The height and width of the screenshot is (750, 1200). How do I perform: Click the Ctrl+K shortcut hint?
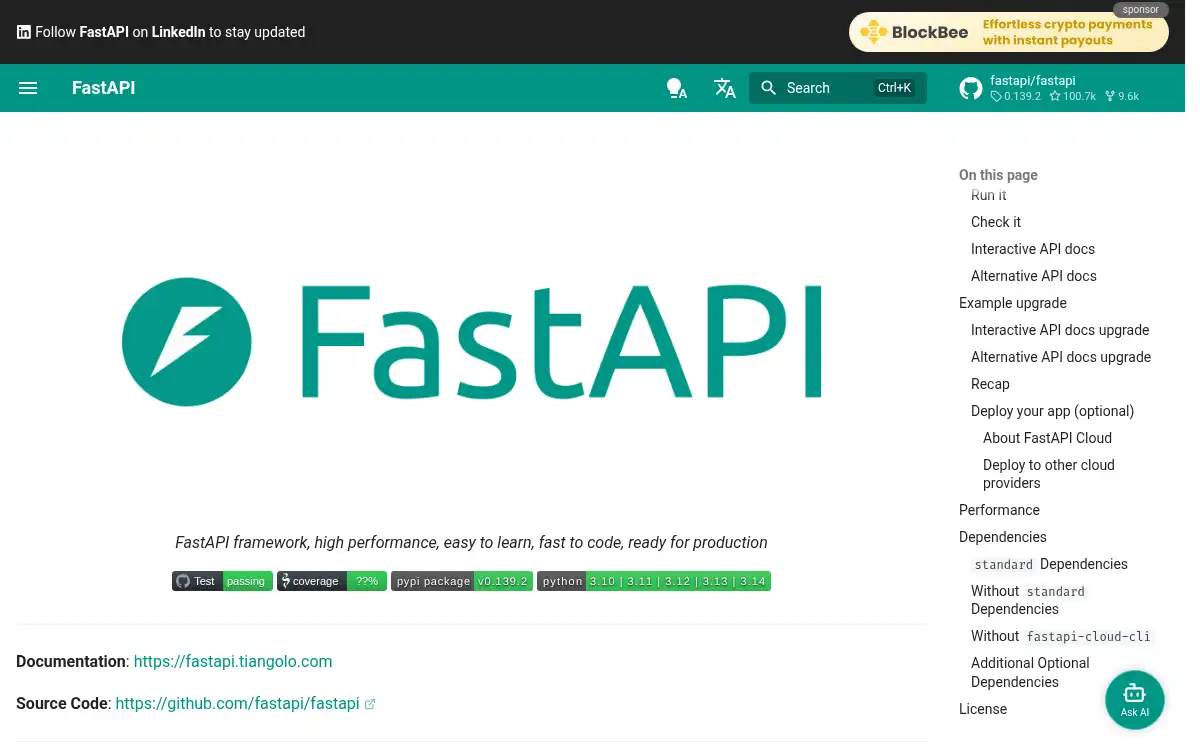[894, 88]
